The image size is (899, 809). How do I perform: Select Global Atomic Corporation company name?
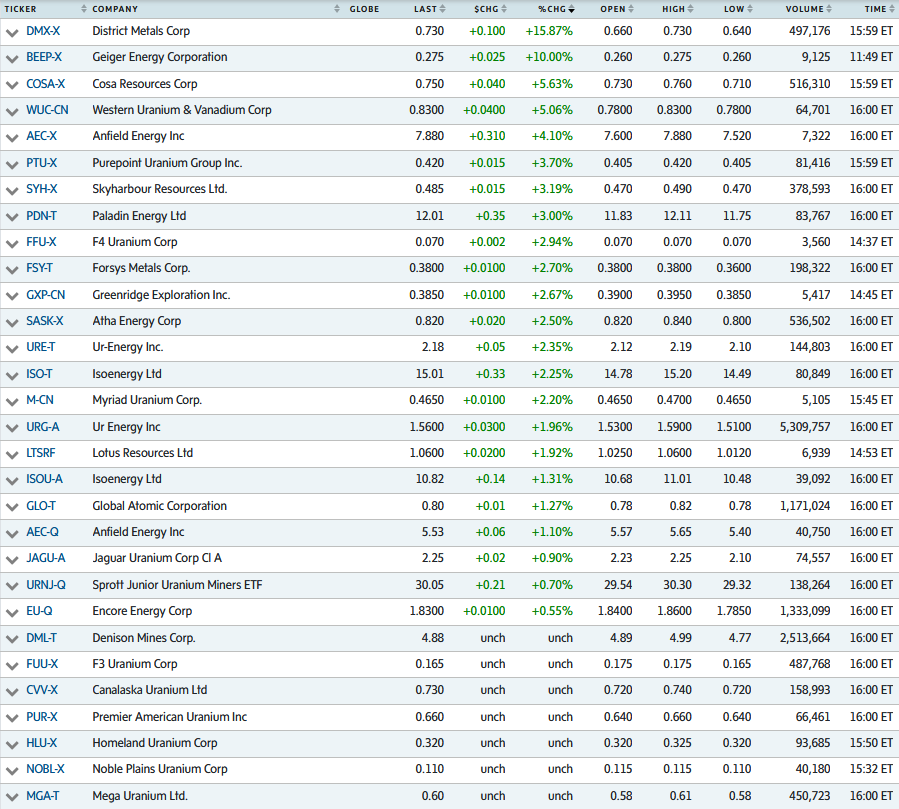[x=159, y=506]
